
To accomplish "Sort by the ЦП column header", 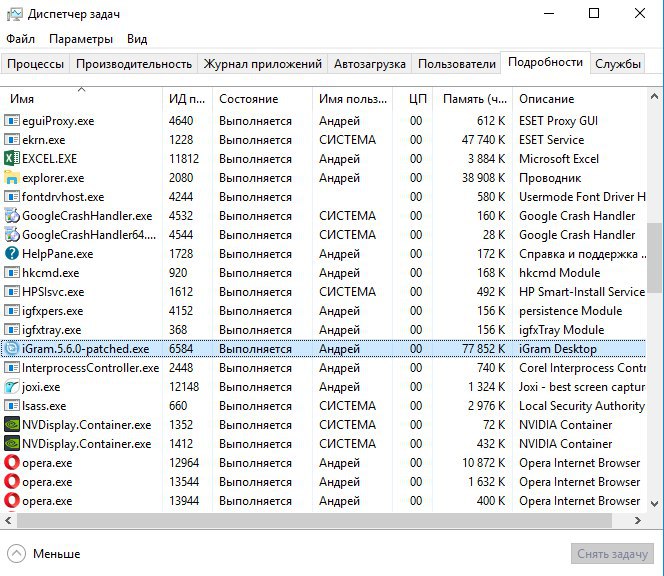I will coord(413,99).
